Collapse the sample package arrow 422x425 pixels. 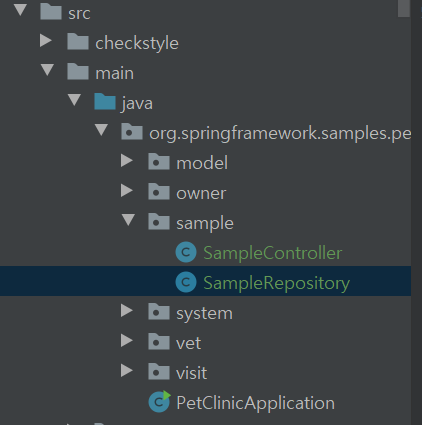click(128, 220)
